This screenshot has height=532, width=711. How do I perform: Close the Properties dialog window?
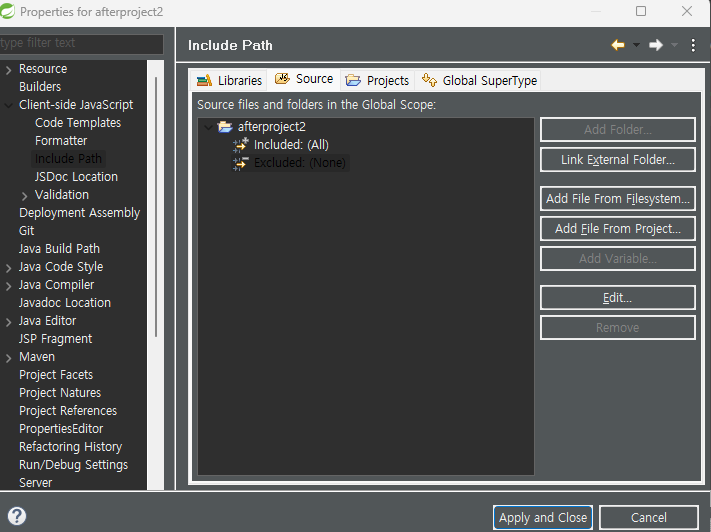point(687,11)
